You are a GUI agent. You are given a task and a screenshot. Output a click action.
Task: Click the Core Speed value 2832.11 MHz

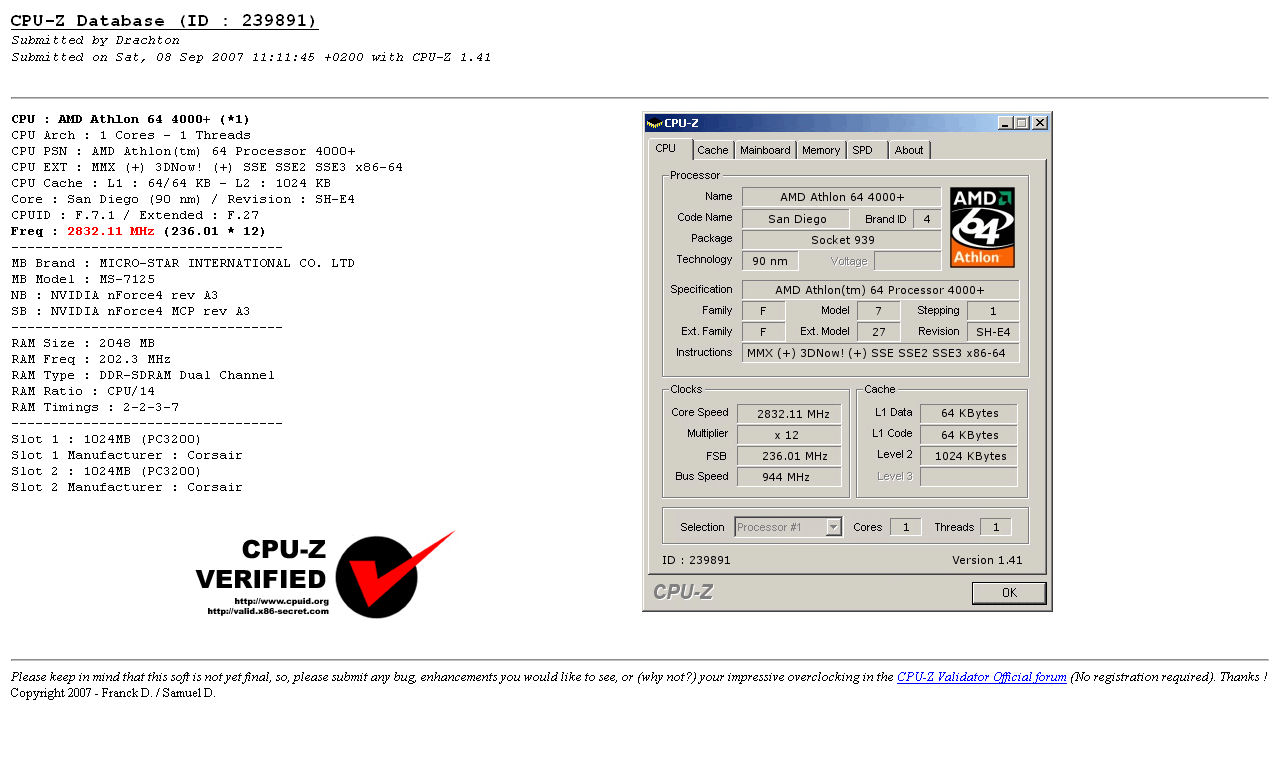(789, 413)
